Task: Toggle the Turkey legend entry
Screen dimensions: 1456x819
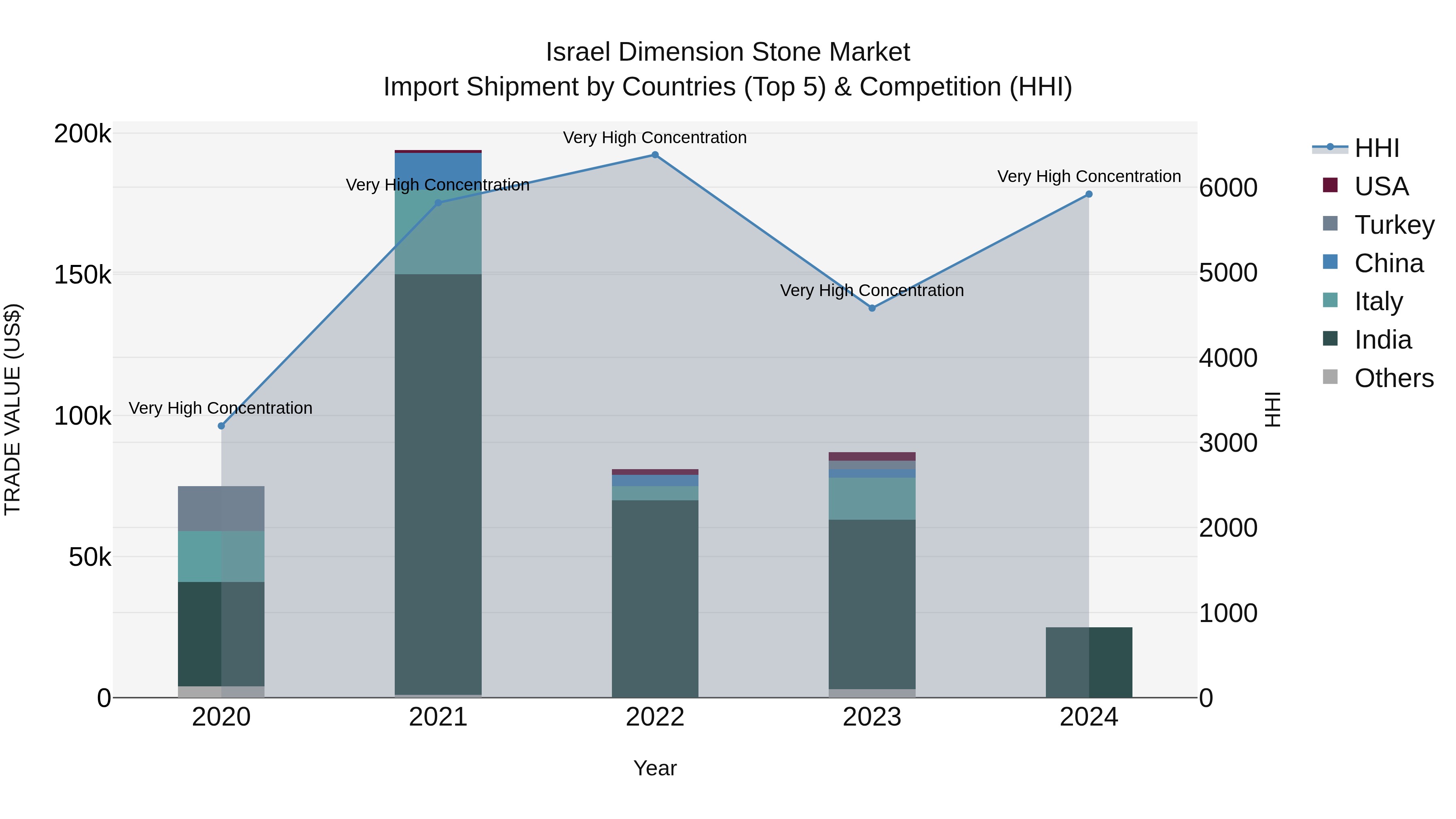Action: tap(1379, 224)
